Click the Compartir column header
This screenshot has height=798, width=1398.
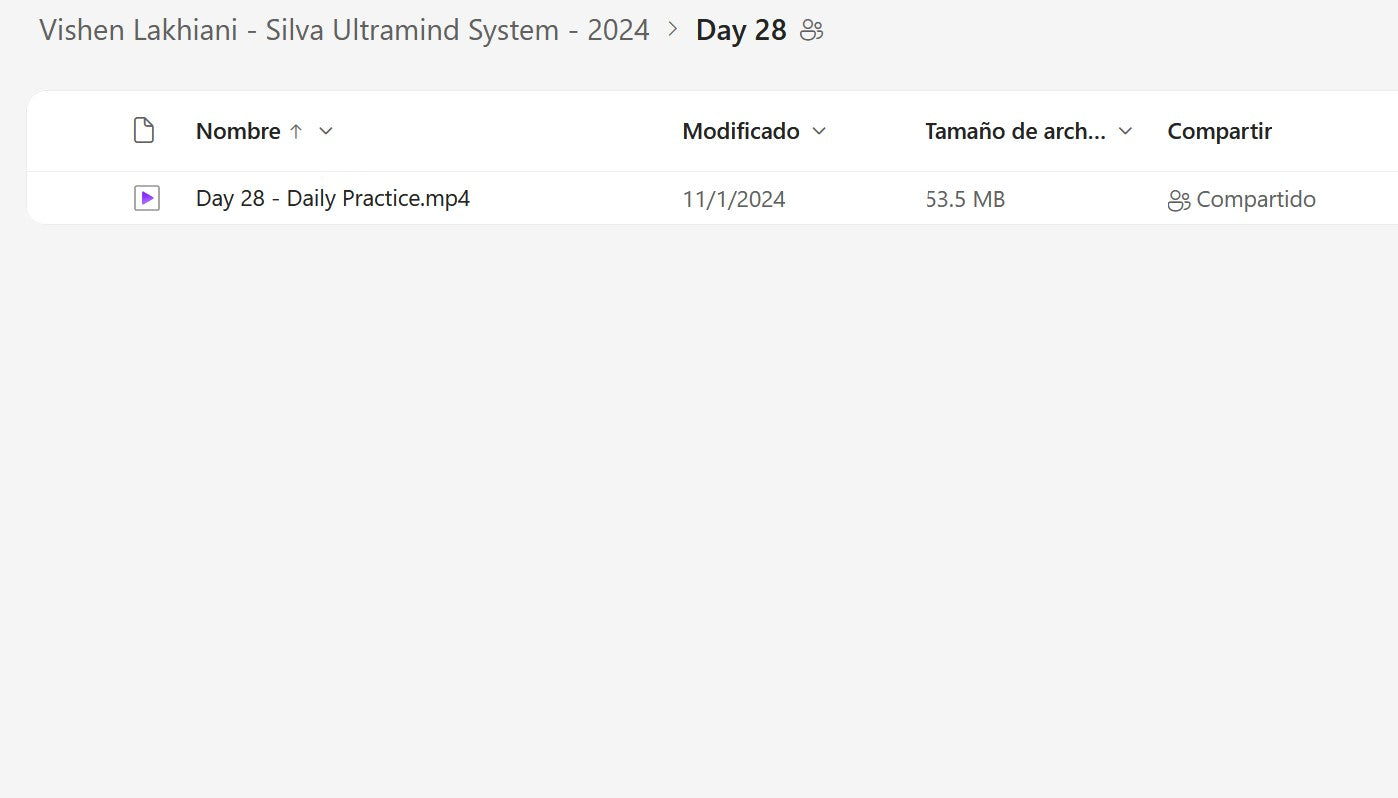1219,131
